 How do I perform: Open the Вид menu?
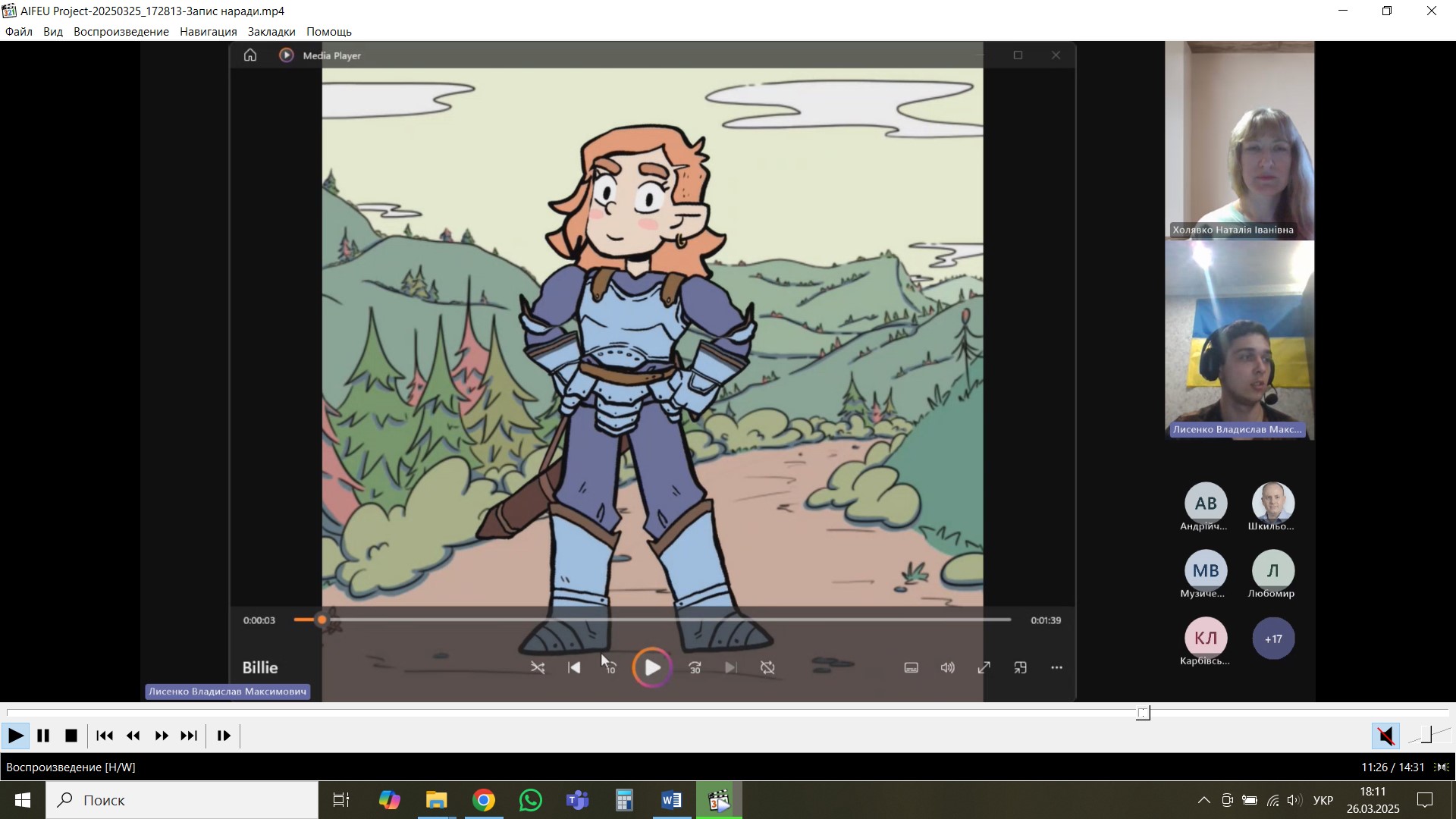(52, 32)
